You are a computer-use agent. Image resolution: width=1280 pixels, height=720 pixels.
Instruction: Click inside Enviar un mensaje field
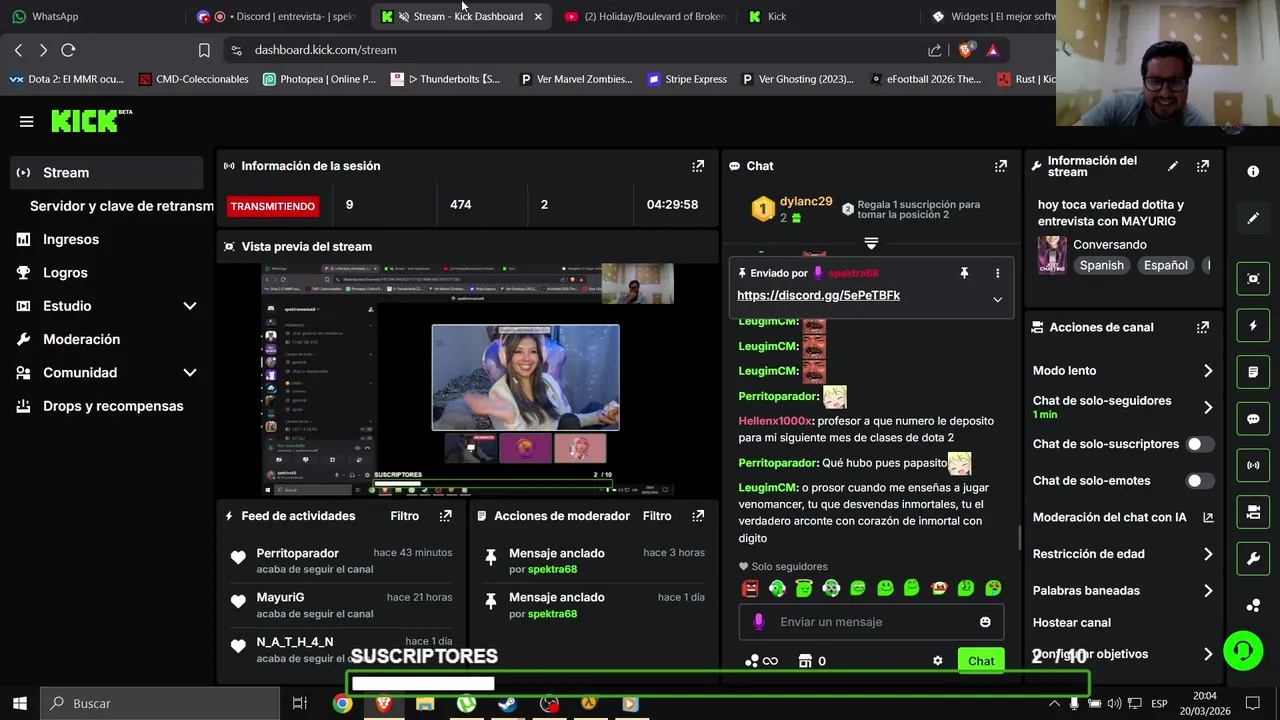pyautogui.click(x=874, y=622)
